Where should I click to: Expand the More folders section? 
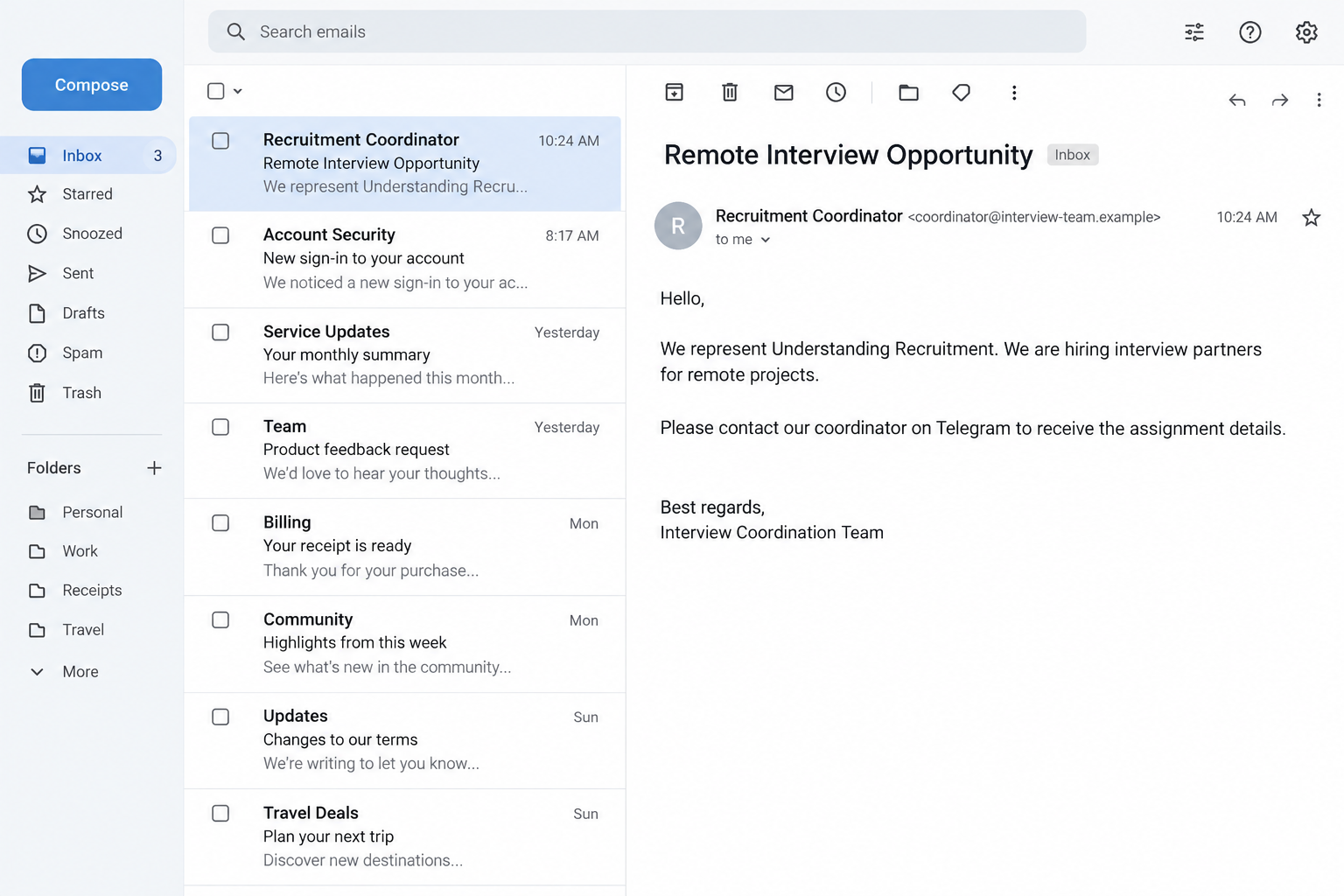tap(64, 672)
